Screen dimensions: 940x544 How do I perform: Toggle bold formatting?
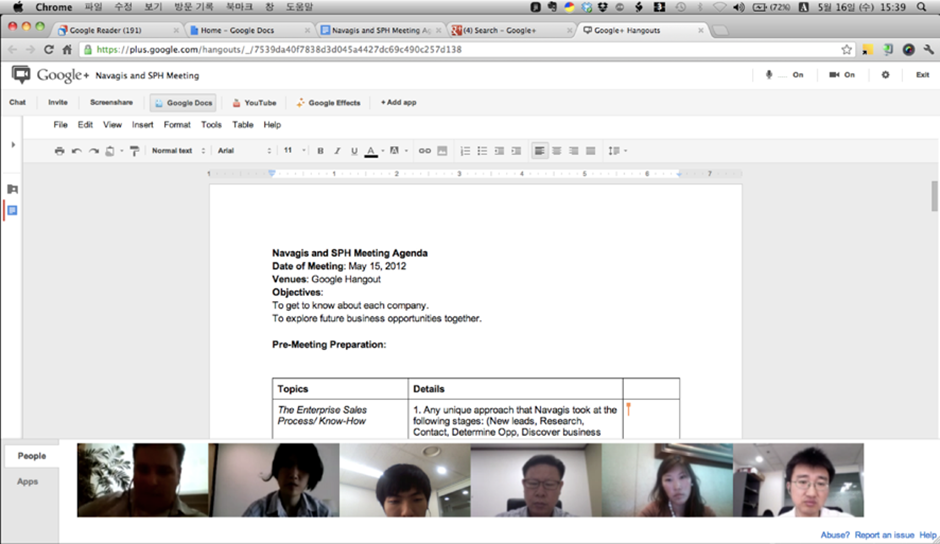pos(320,151)
